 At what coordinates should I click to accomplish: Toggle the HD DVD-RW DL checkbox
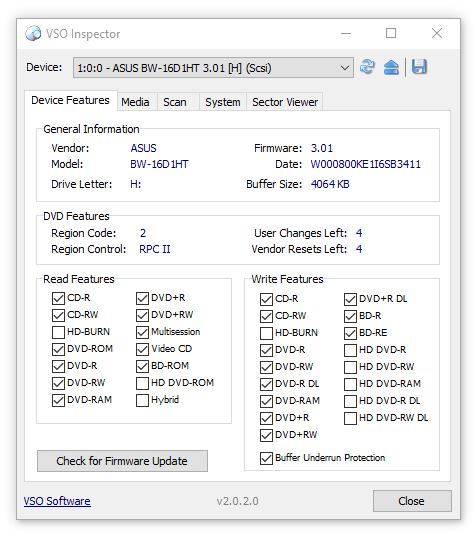click(x=350, y=418)
